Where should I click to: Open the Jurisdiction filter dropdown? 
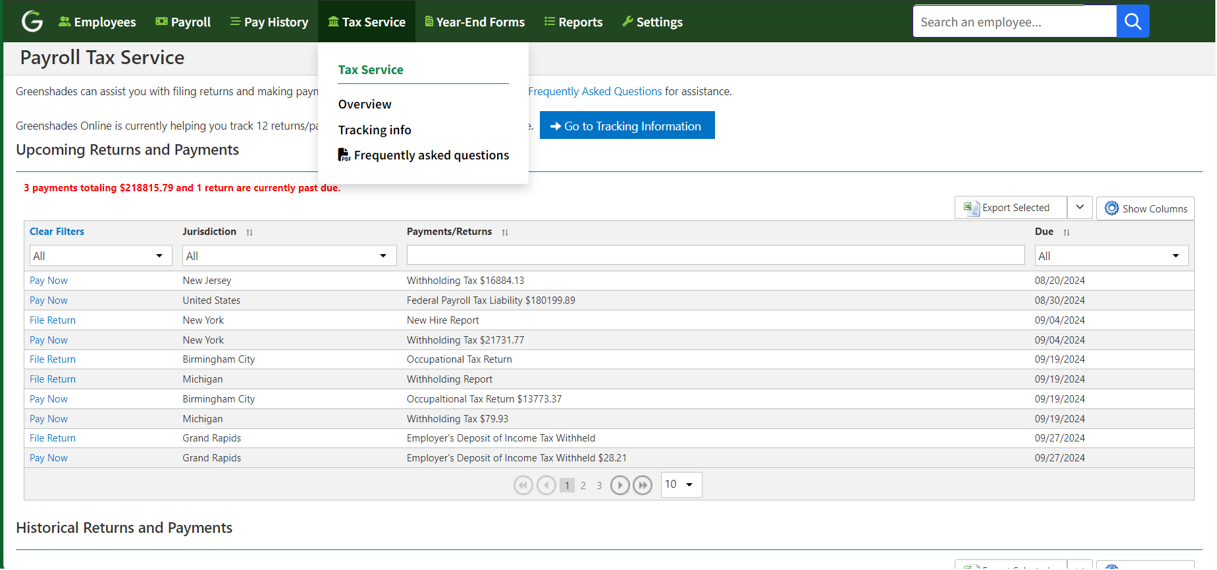[x=289, y=256]
